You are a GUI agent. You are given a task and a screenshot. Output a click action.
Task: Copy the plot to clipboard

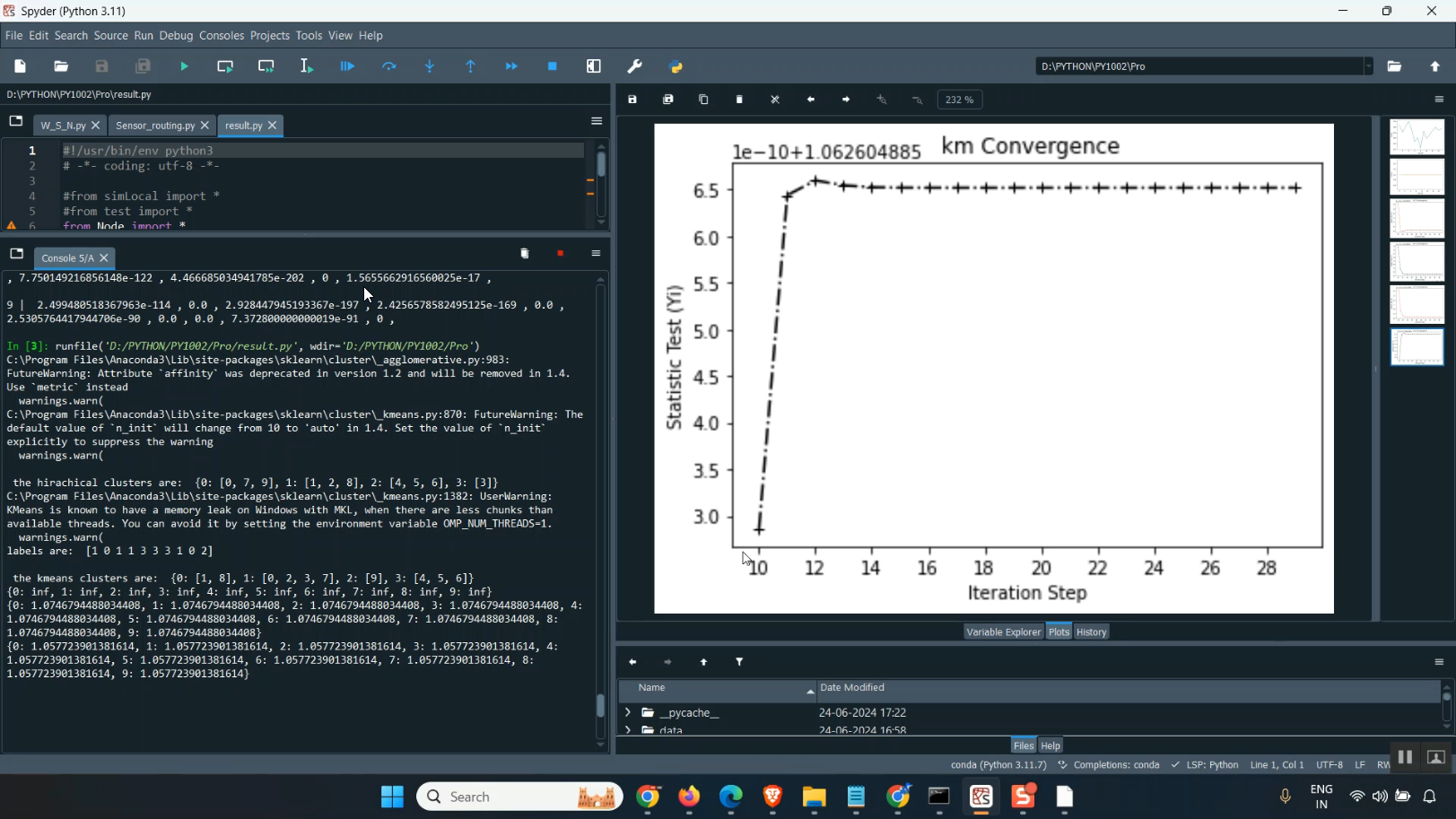pyautogui.click(x=703, y=100)
